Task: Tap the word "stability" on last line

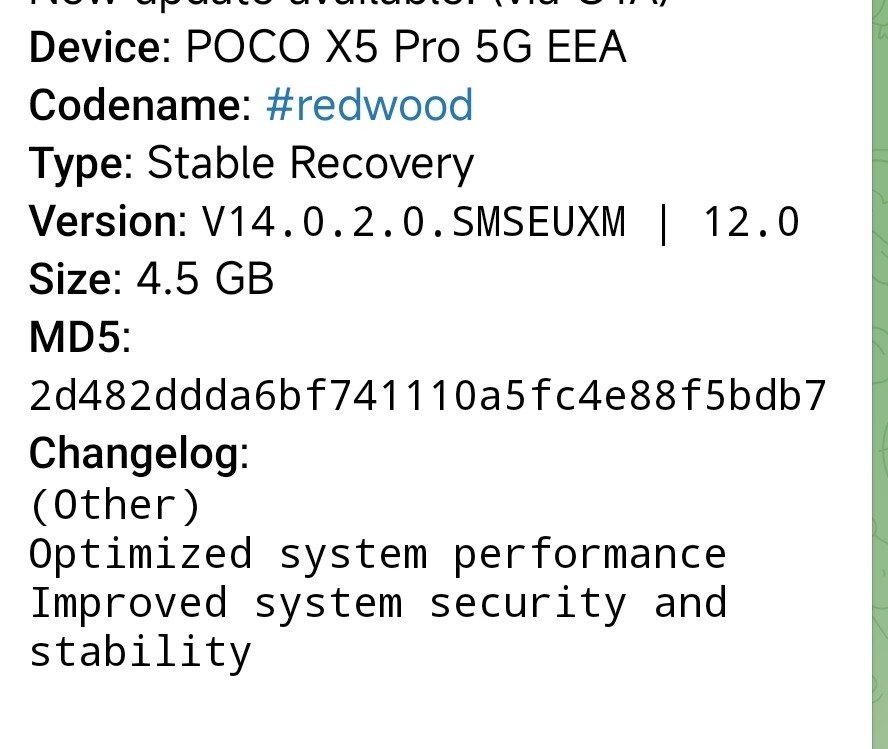Action: (140, 653)
